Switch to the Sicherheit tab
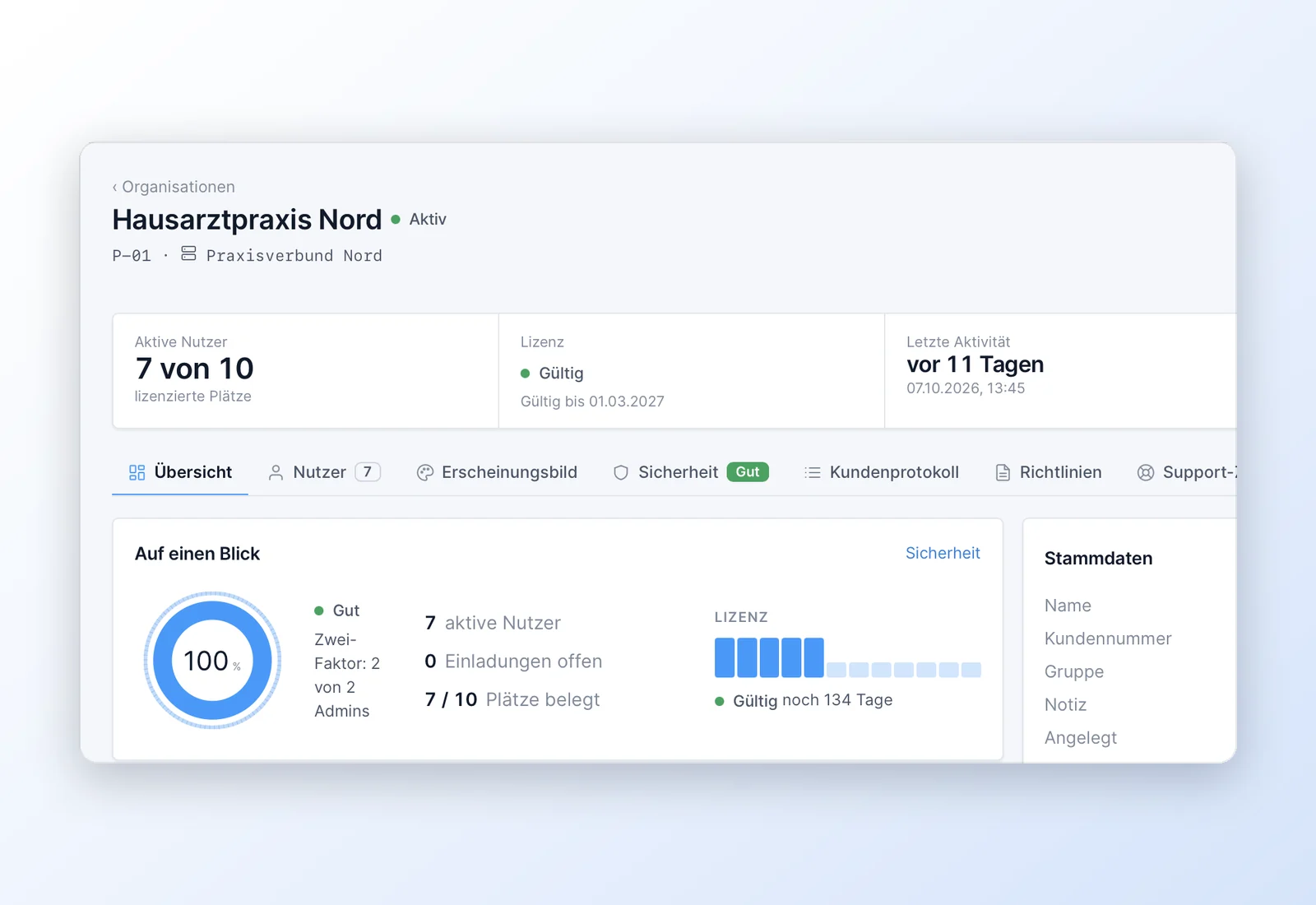Image resolution: width=1316 pixels, height=905 pixels. (x=691, y=472)
